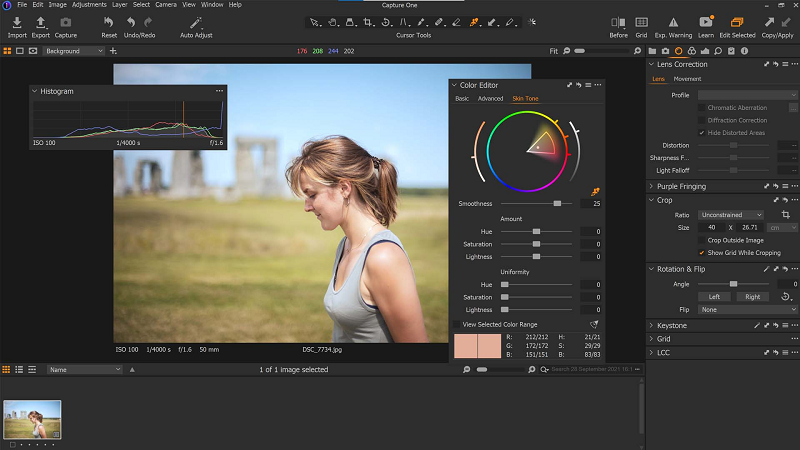
Task: Add a layer with plus icon
Action: [113, 51]
